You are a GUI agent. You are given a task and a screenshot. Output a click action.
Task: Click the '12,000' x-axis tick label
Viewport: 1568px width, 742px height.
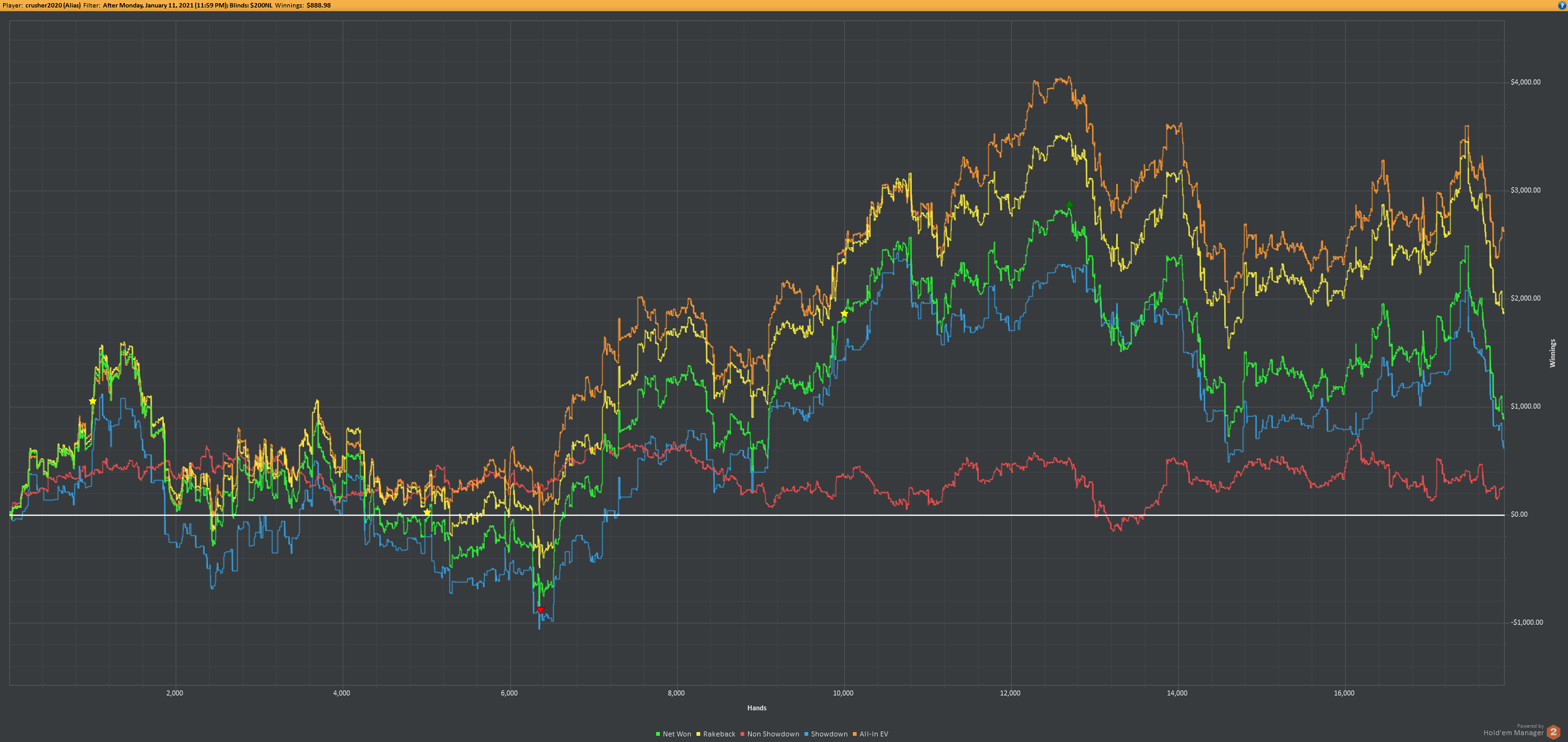pyautogui.click(x=1010, y=693)
